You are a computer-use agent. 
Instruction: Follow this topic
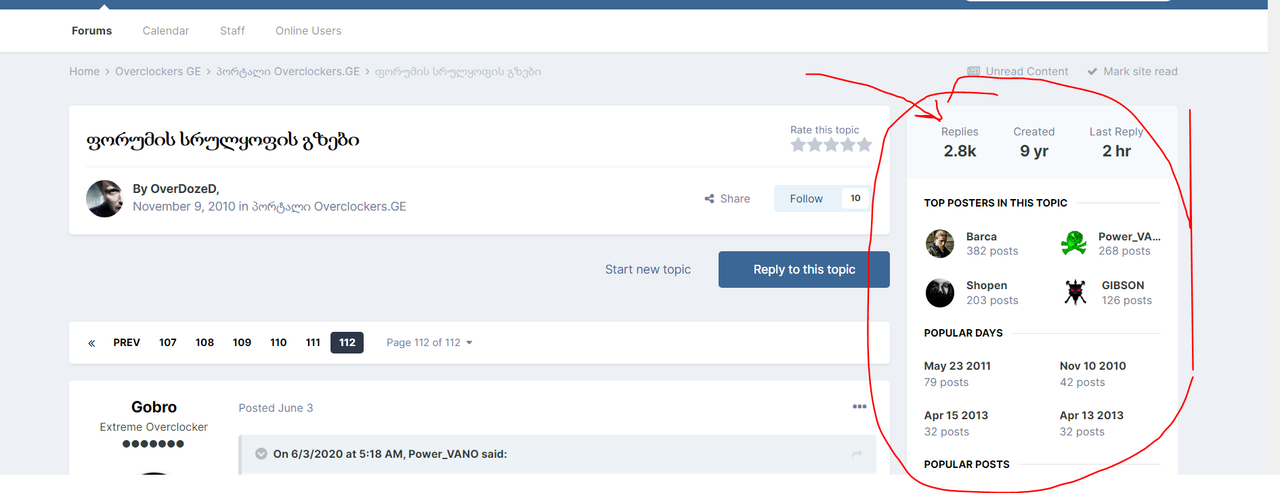coord(806,199)
